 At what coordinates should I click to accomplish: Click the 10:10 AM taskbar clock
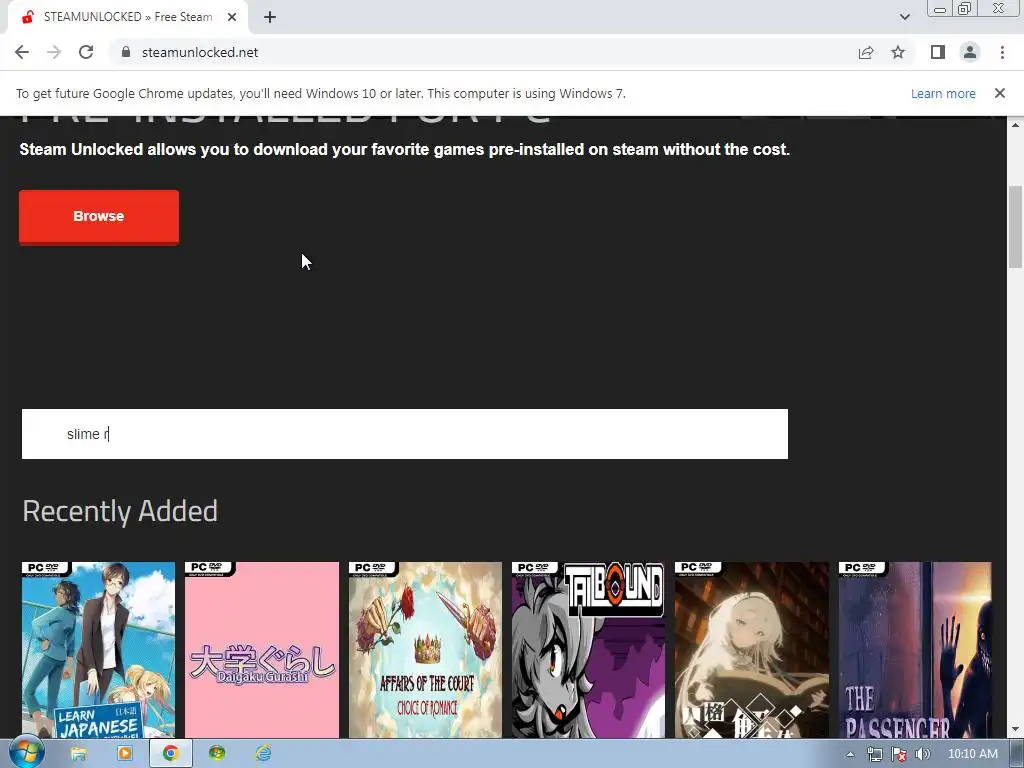pos(972,754)
